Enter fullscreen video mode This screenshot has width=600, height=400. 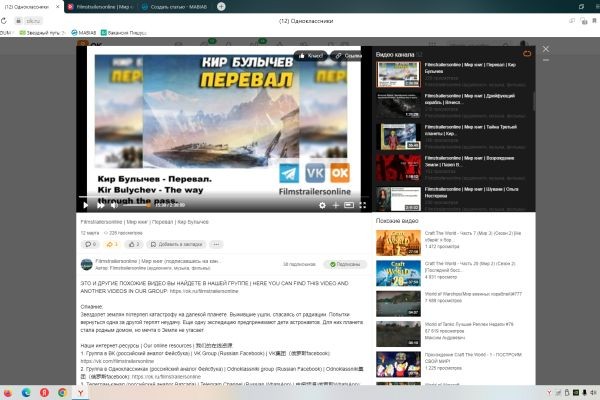(x=363, y=206)
